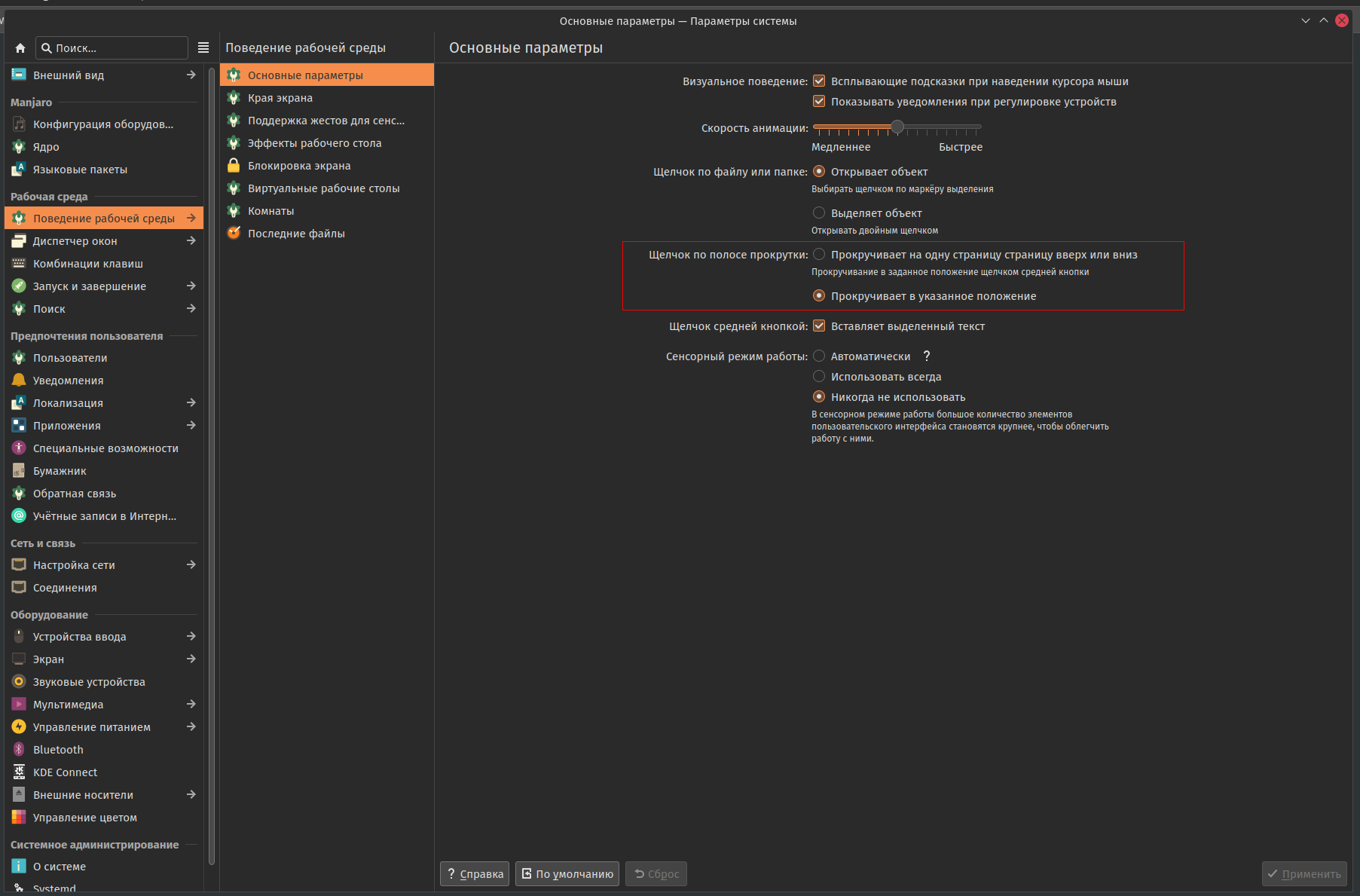Click the Соединения icon
Image resolution: width=1360 pixels, height=896 pixels.
tap(19, 588)
